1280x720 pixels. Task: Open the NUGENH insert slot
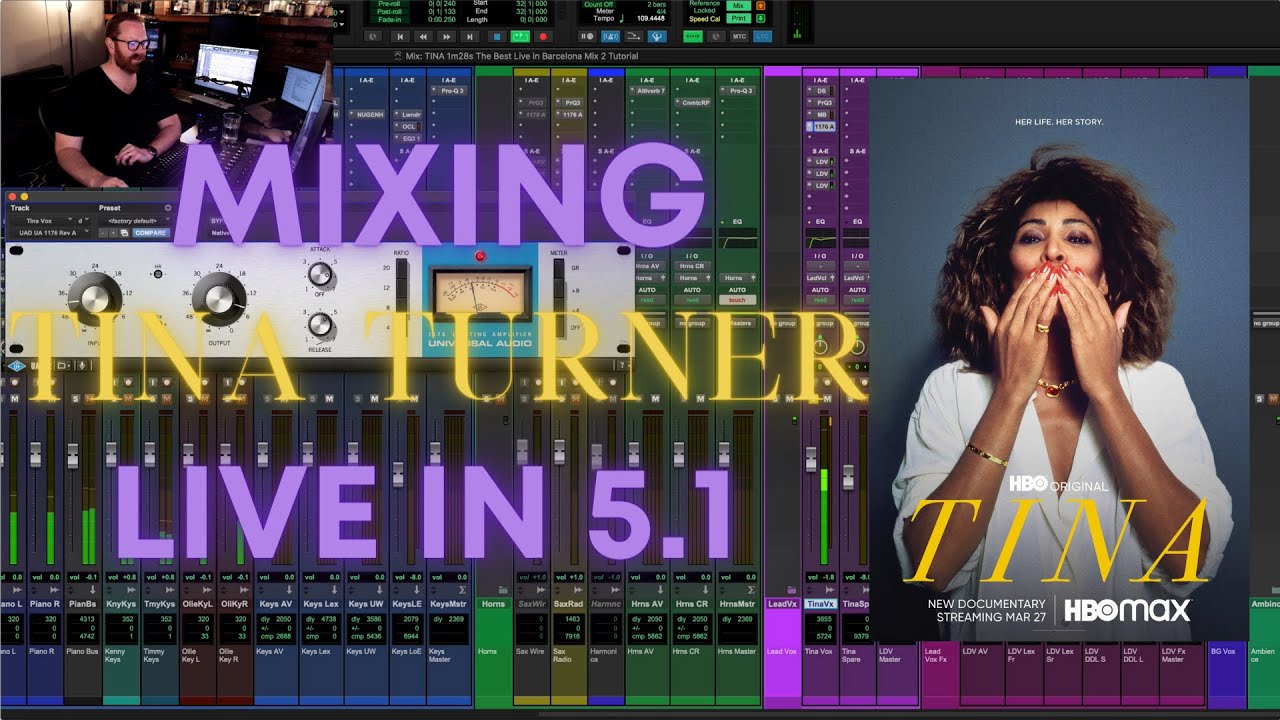pos(368,114)
